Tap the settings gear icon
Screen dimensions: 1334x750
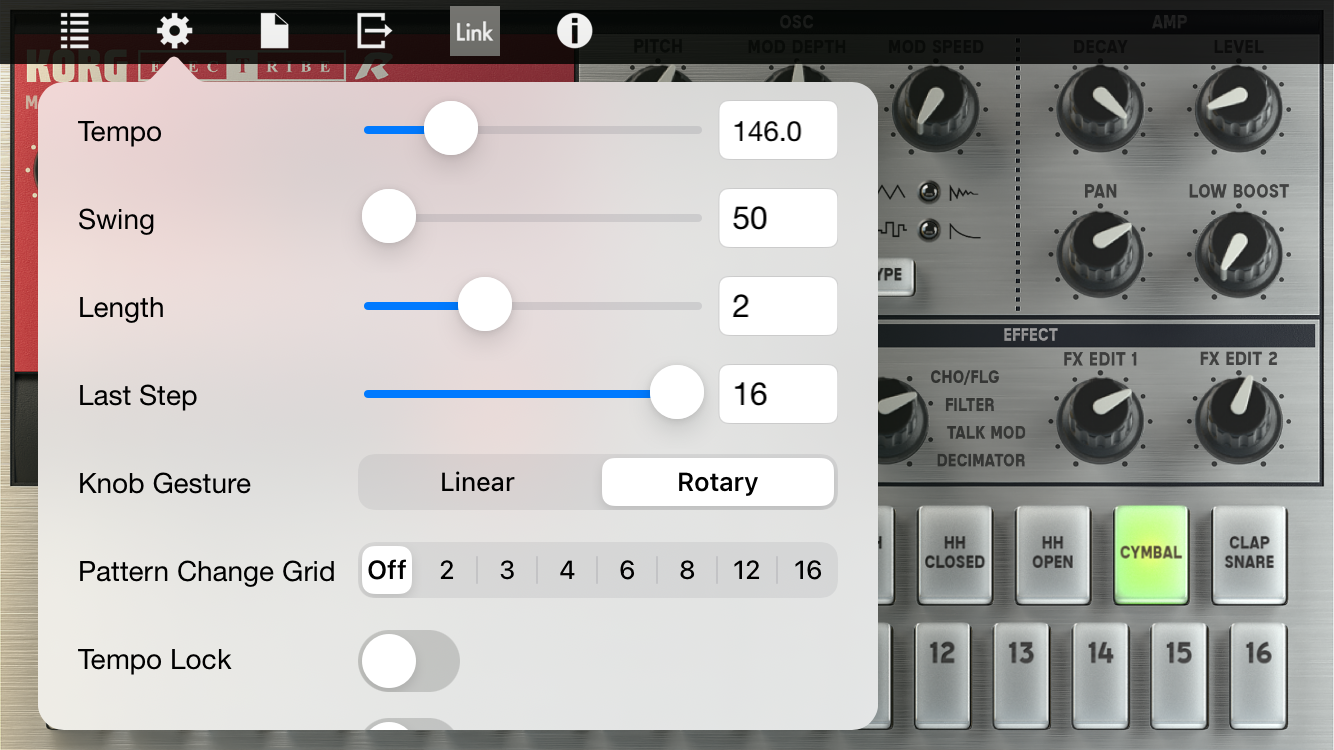[x=174, y=31]
